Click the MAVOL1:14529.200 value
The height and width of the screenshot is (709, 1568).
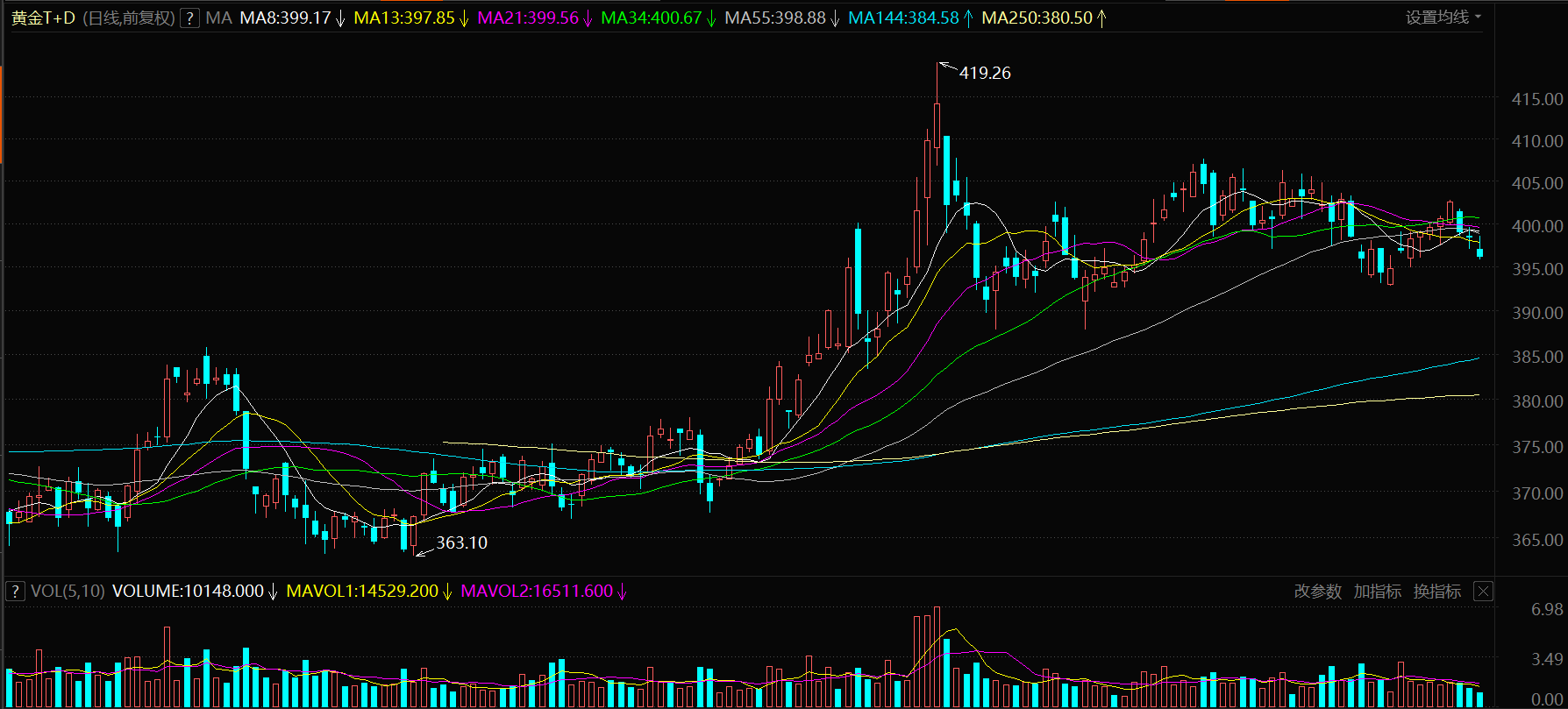click(363, 592)
